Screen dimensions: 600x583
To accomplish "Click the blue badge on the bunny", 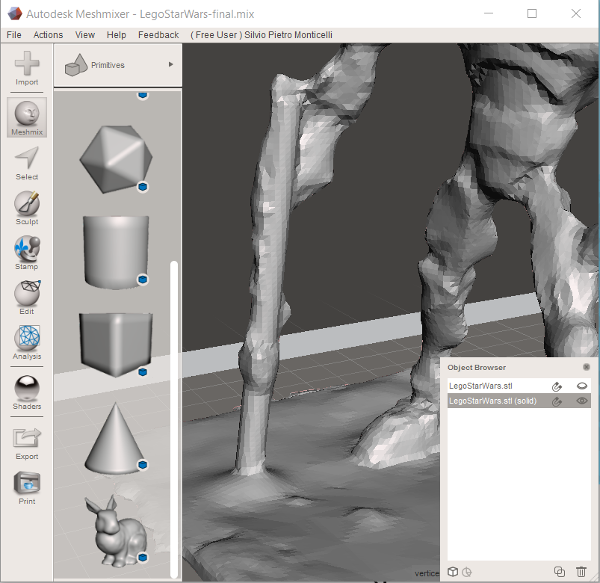I will point(143,557).
